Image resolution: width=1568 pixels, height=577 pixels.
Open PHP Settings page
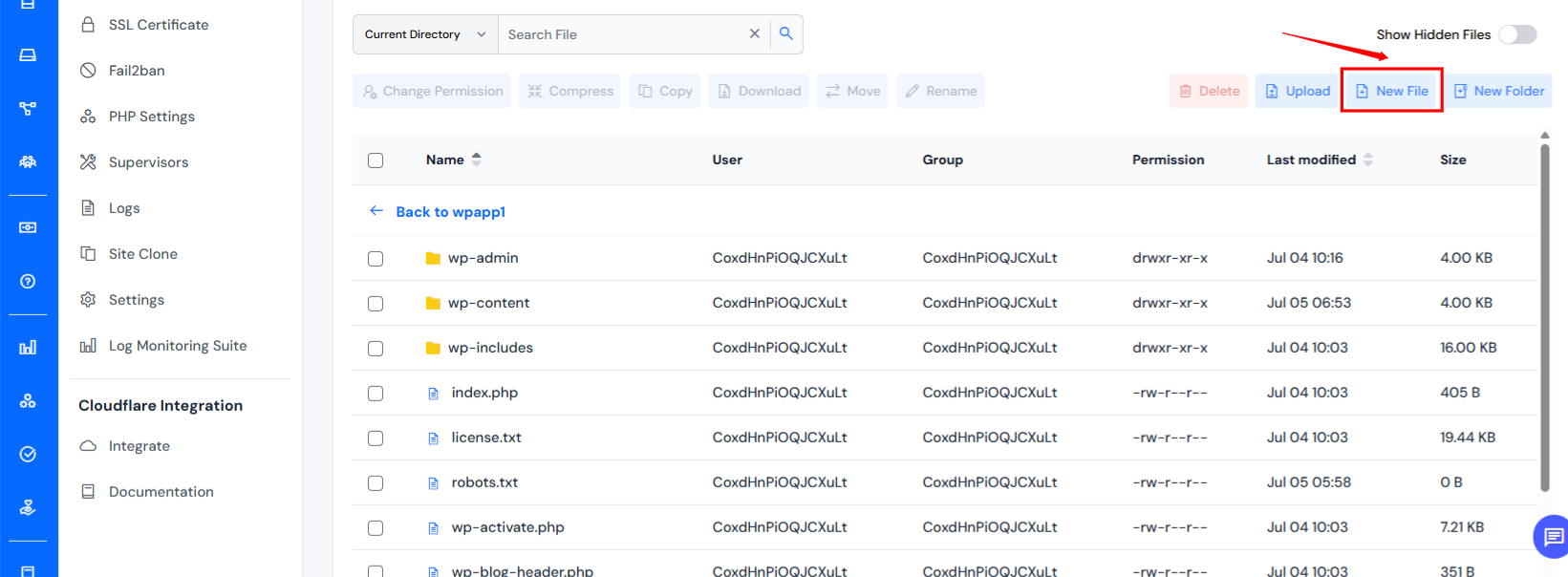pyautogui.click(x=152, y=117)
